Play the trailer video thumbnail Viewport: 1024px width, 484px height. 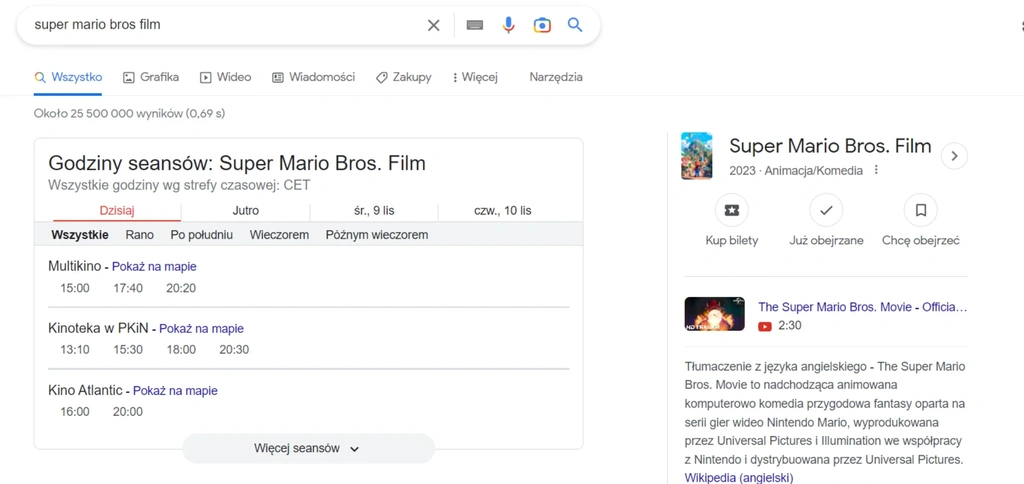(x=714, y=314)
